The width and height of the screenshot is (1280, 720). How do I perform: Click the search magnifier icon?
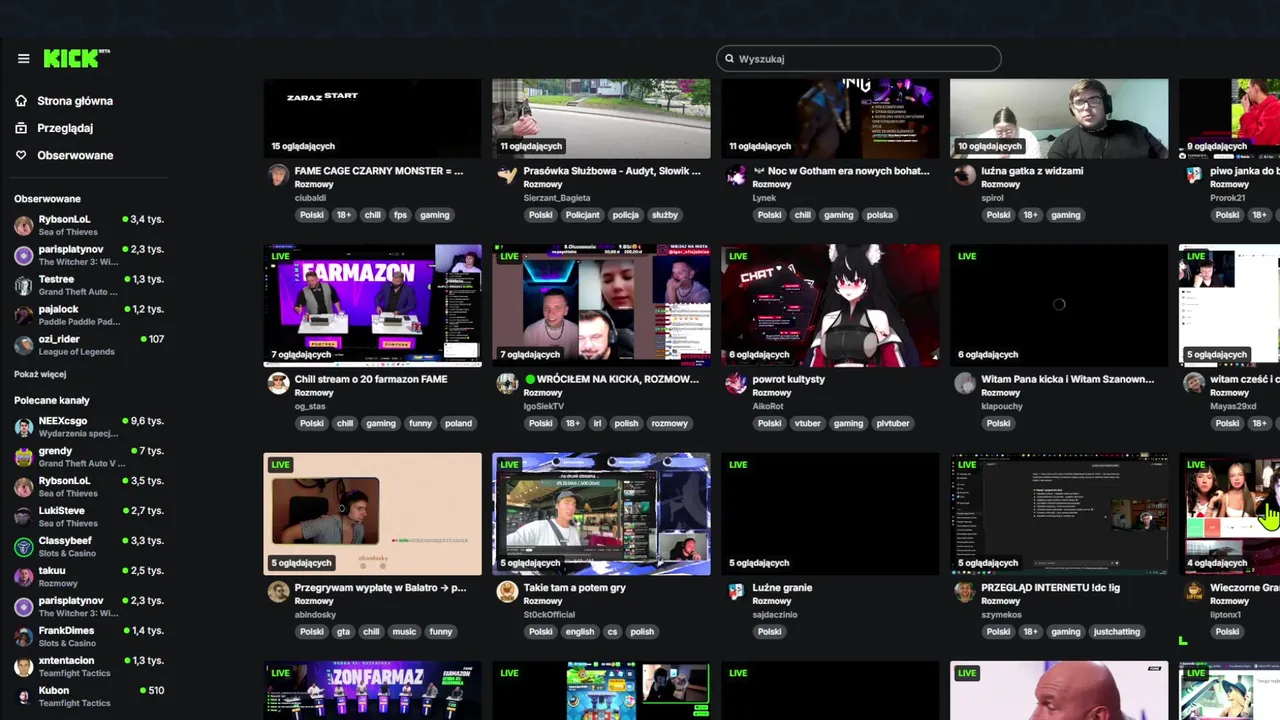[x=729, y=59]
